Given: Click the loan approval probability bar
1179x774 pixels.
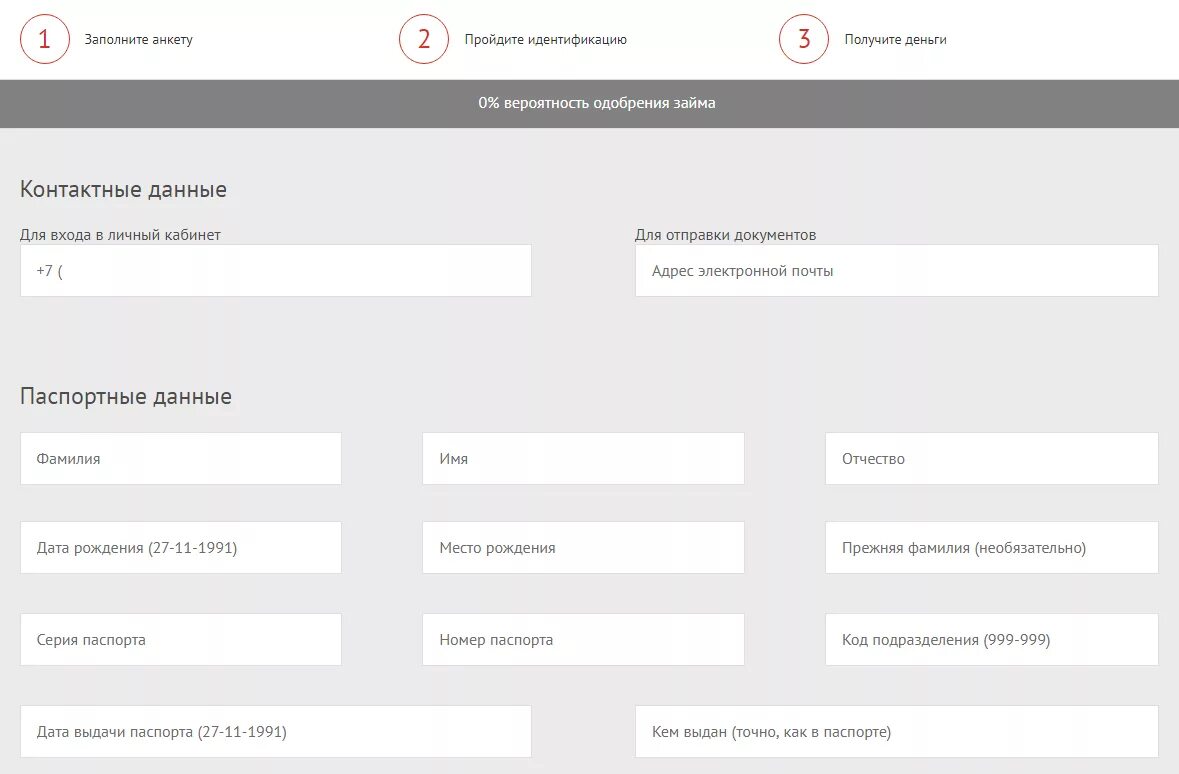Looking at the screenshot, I should pyautogui.click(x=590, y=103).
